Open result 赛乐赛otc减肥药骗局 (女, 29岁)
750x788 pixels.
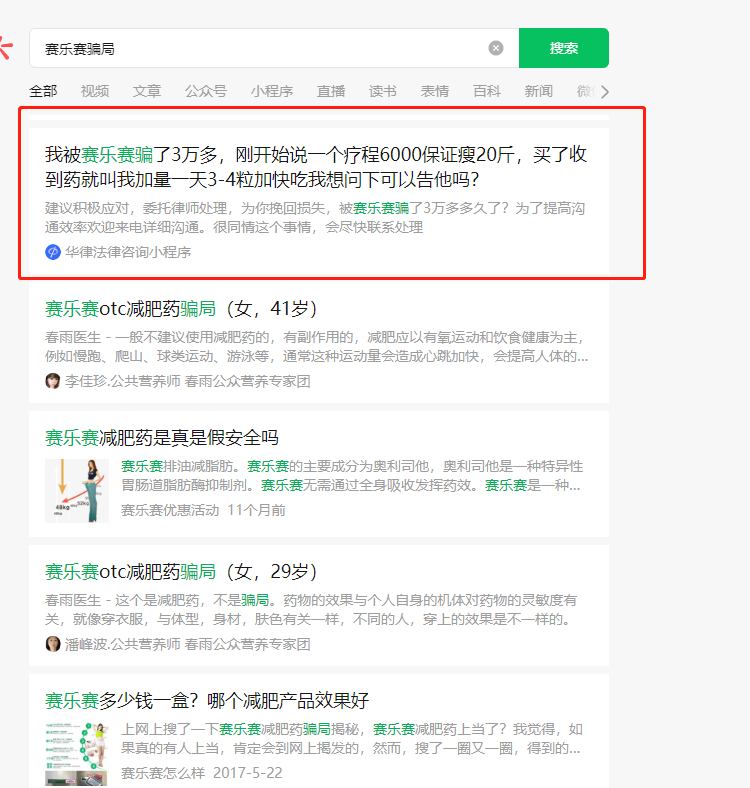pos(181,572)
